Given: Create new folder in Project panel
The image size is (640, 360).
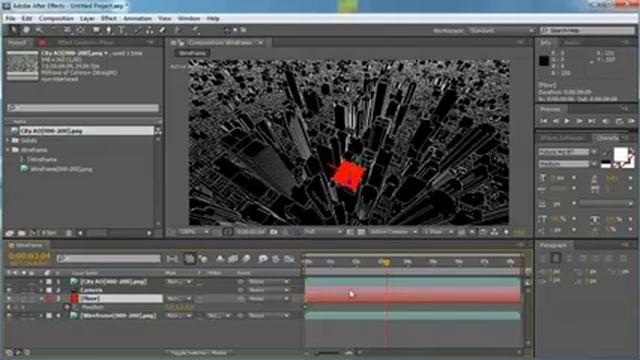Looking at the screenshot, I should 21,233.
